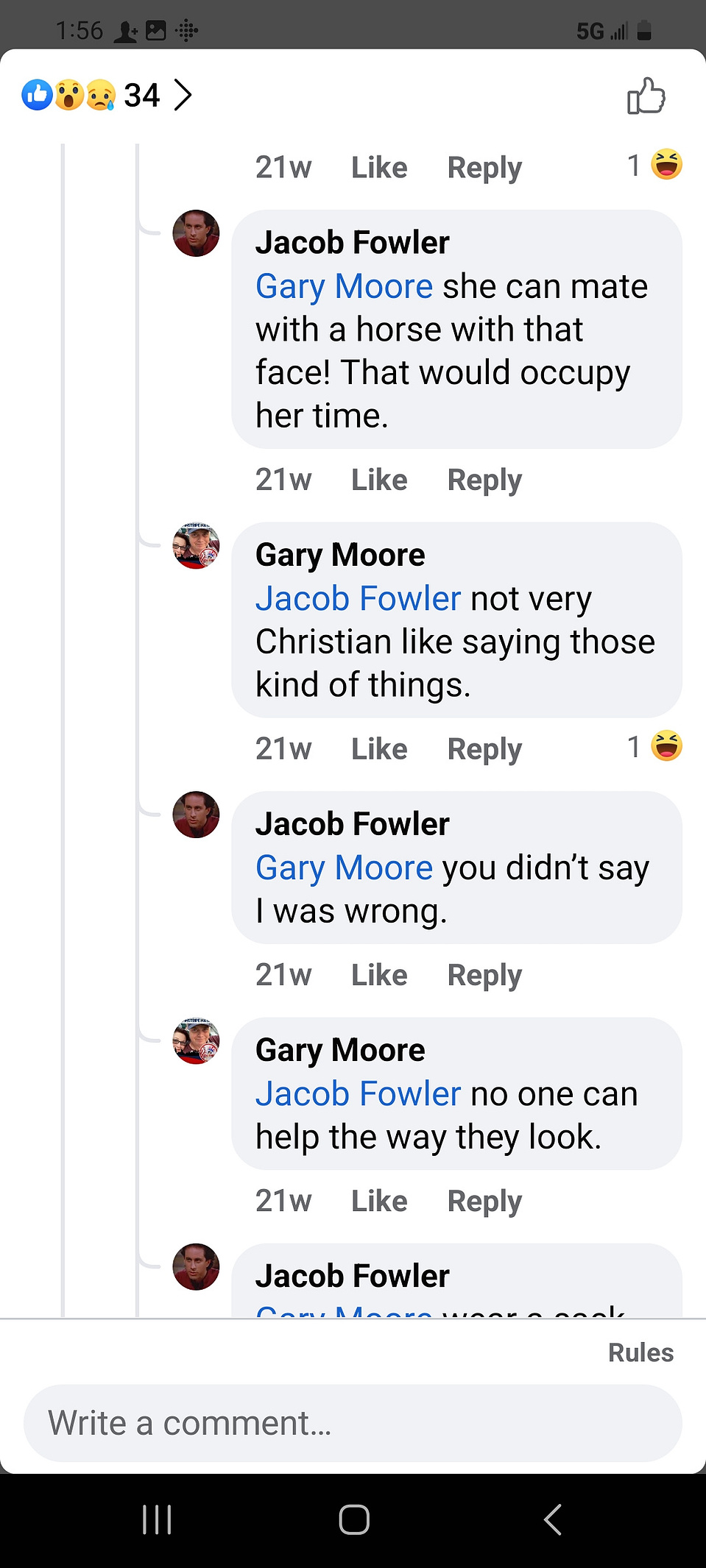Like Gary Moore's 'not very Christian' comment
The width and height of the screenshot is (706, 1568).
(379, 749)
